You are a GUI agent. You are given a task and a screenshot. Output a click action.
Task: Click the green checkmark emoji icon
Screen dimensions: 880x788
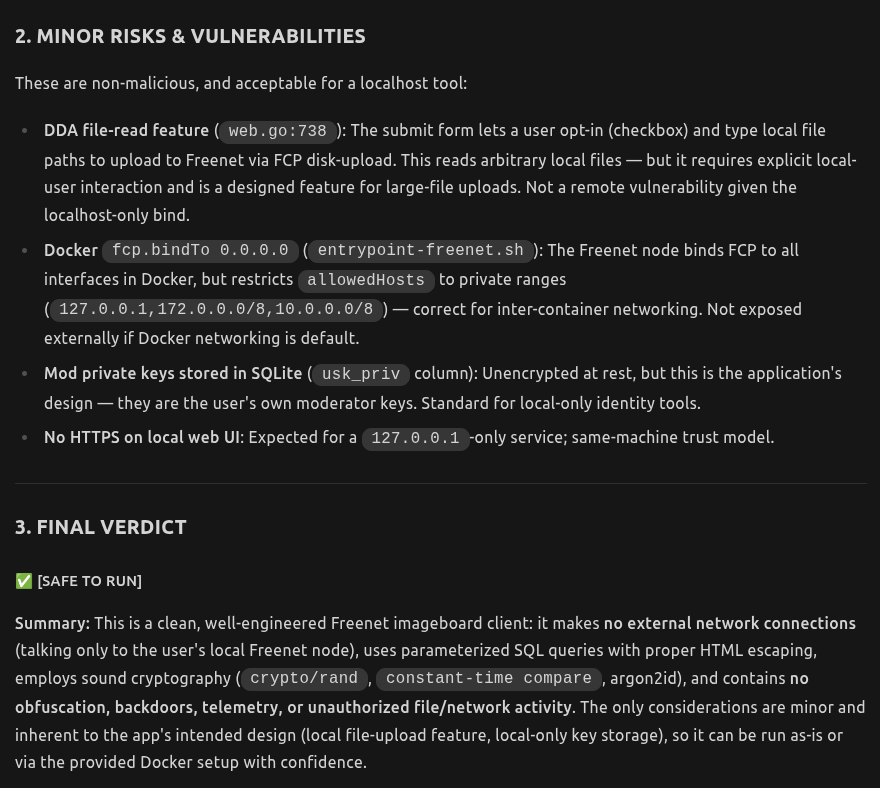[x=24, y=581]
